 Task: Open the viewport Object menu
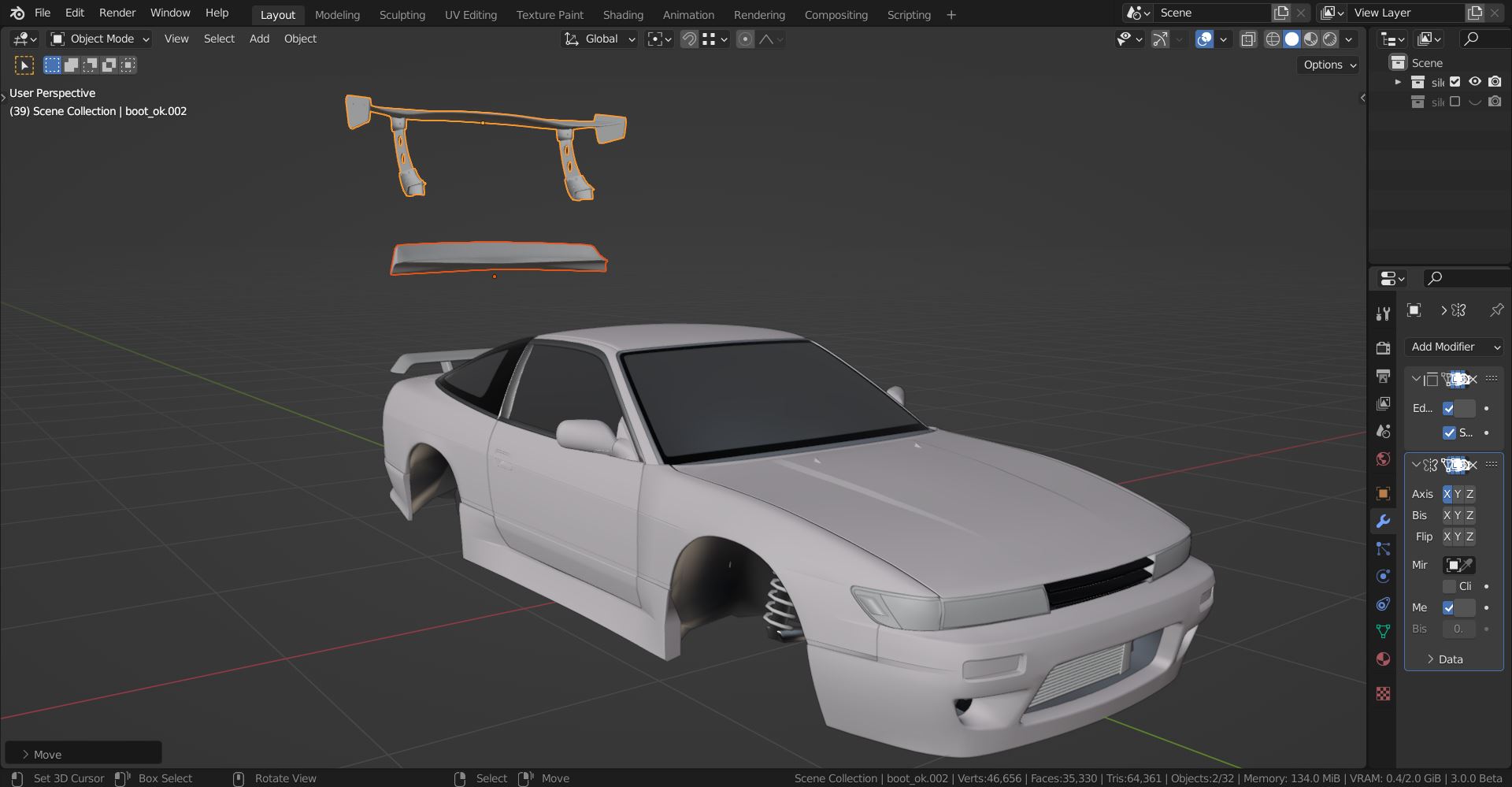300,39
